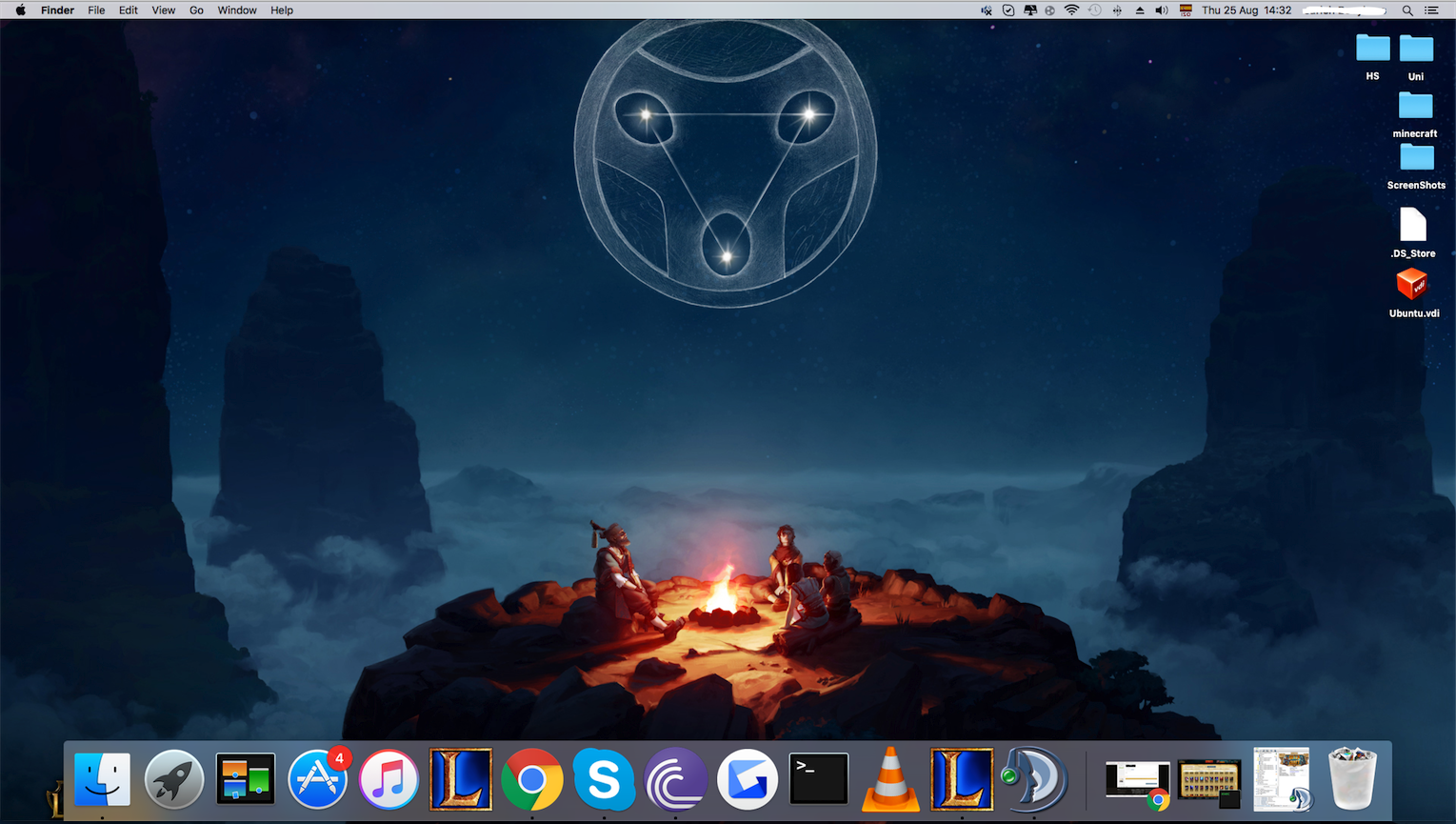Open the View menu
Image resolution: width=1456 pixels, height=824 pixels.
pyautogui.click(x=164, y=10)
